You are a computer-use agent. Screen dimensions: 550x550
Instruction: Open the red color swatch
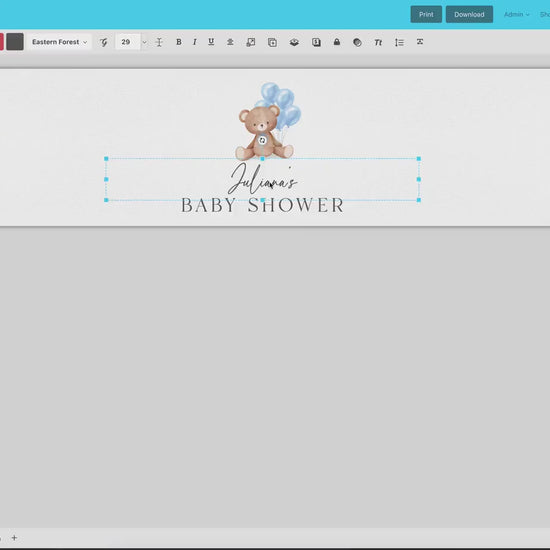pyautogui.click(x=1, y=42)
